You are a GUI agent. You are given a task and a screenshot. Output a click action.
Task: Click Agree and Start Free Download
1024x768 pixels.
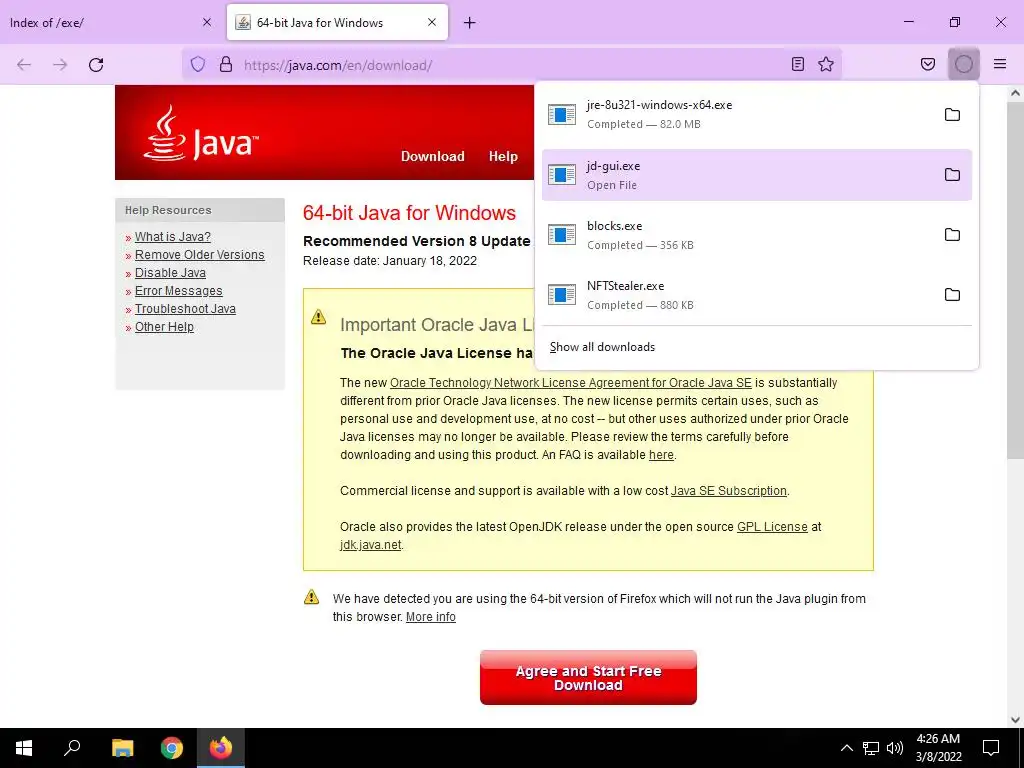pos(588,677)
